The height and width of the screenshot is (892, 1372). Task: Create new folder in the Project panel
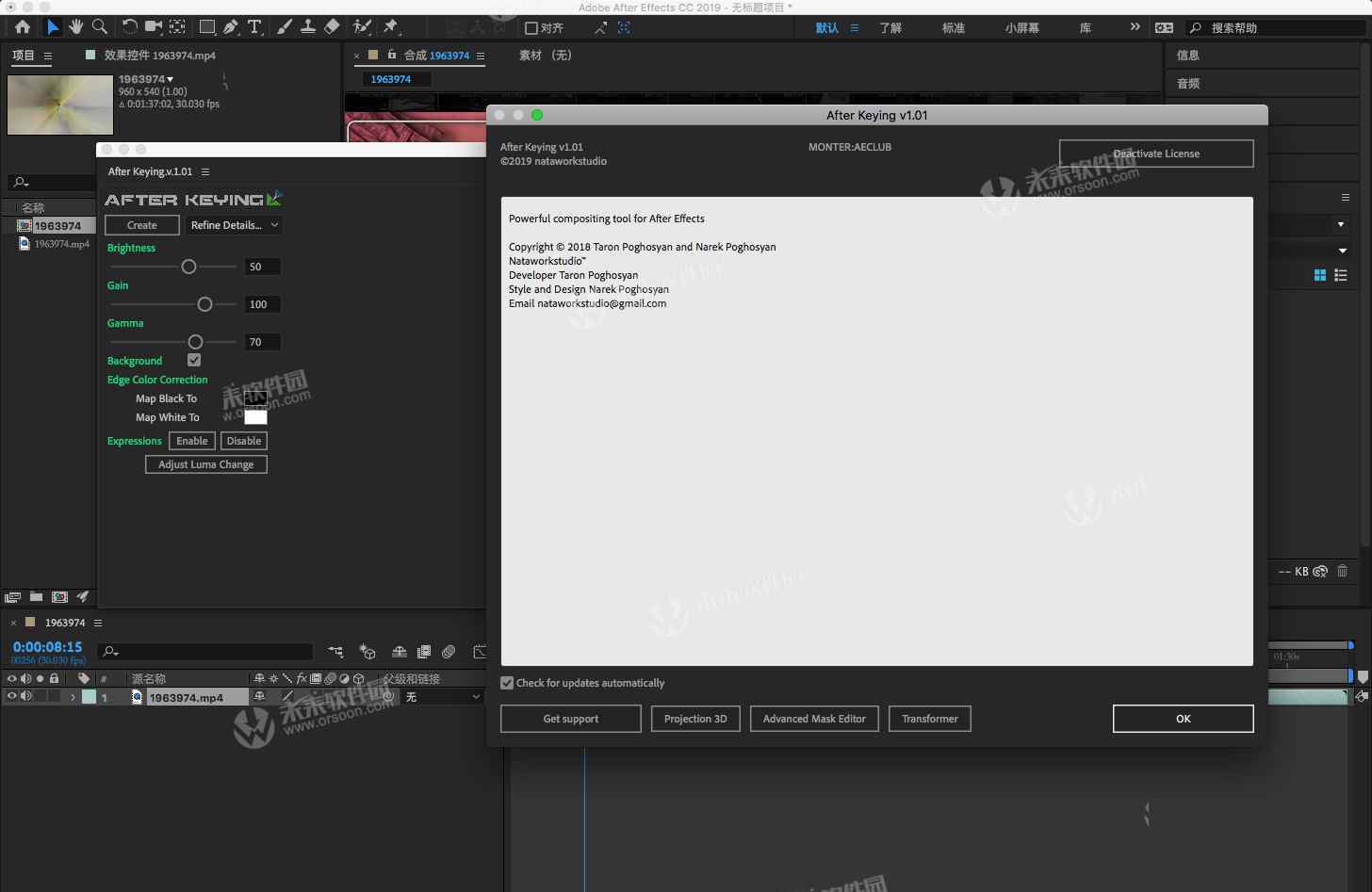(x=36, y=597)
